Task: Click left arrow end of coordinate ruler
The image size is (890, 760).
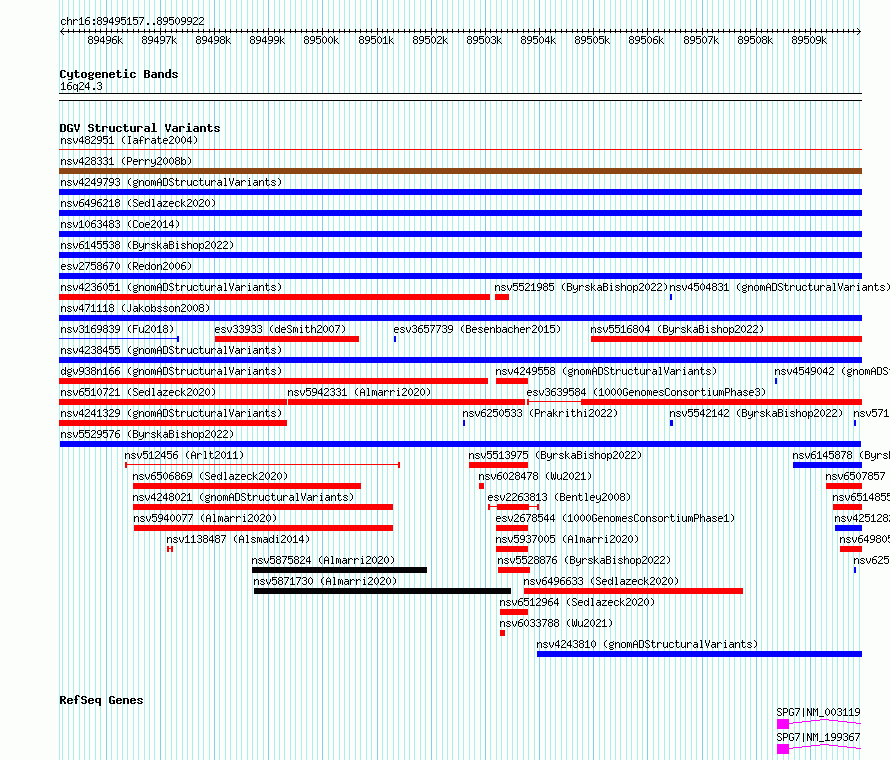Action: tap(62, 32)
